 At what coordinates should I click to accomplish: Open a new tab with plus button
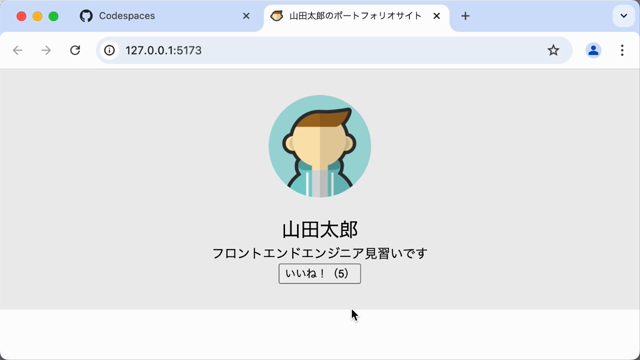[465, 16]
